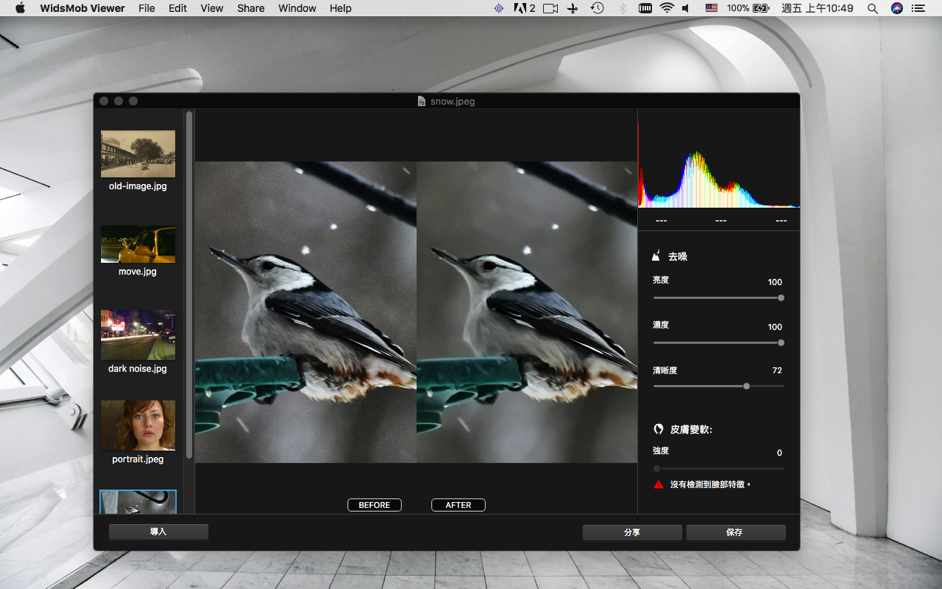Click the snow.jpeg window title text
The image size is (942, 589).
[x=452, y=101]
